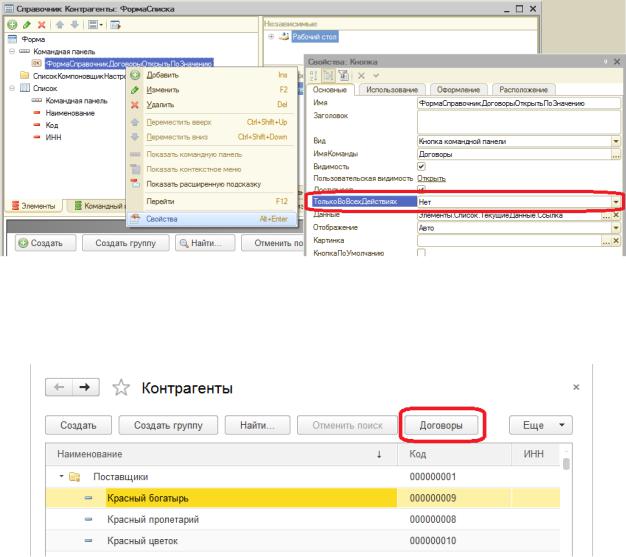Select Наименование element in the form tree
The image size is (626, 557).
pyautogui.click(x=70, y=113)
